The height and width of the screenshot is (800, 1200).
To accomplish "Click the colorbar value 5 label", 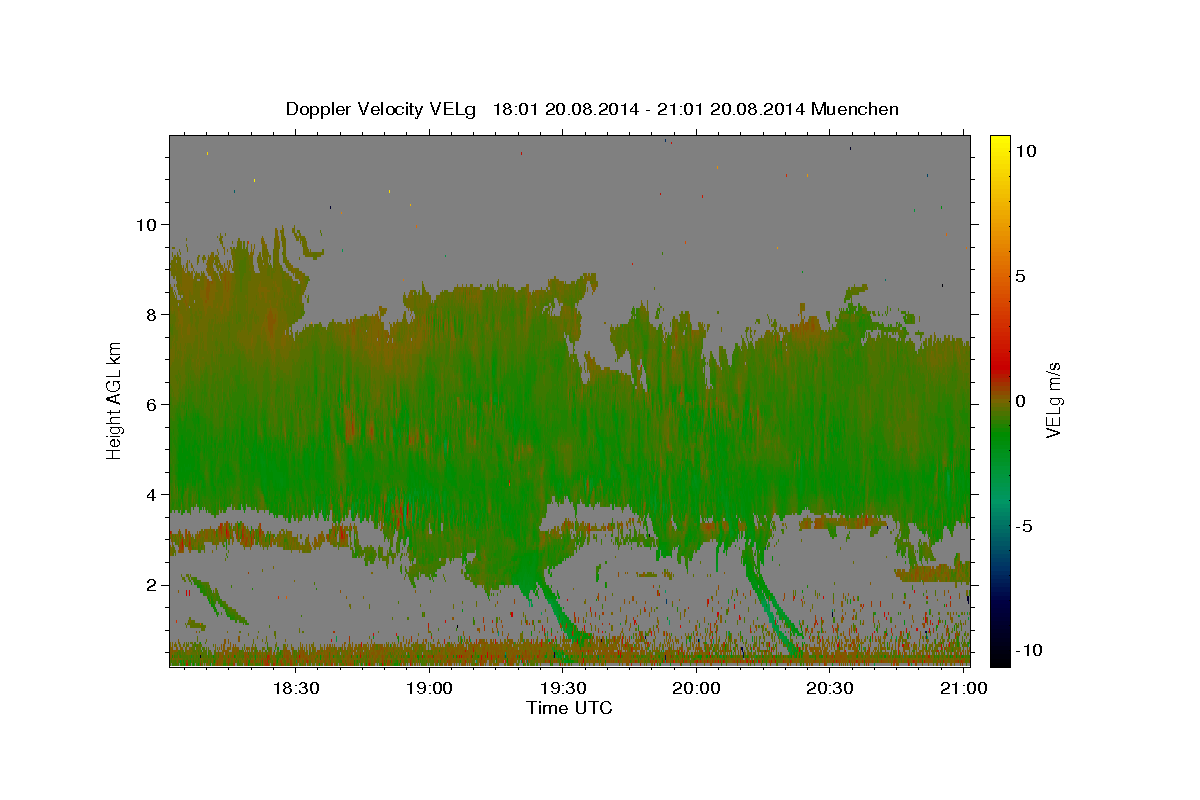I will click(1021, 275).
